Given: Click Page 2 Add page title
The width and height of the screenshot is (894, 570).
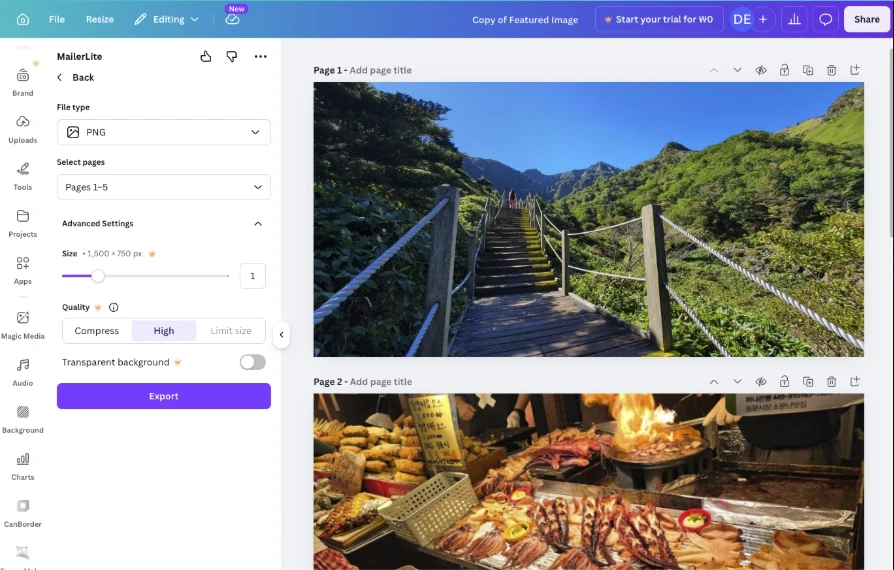Looking at the screenshot, I should (380, 382).
